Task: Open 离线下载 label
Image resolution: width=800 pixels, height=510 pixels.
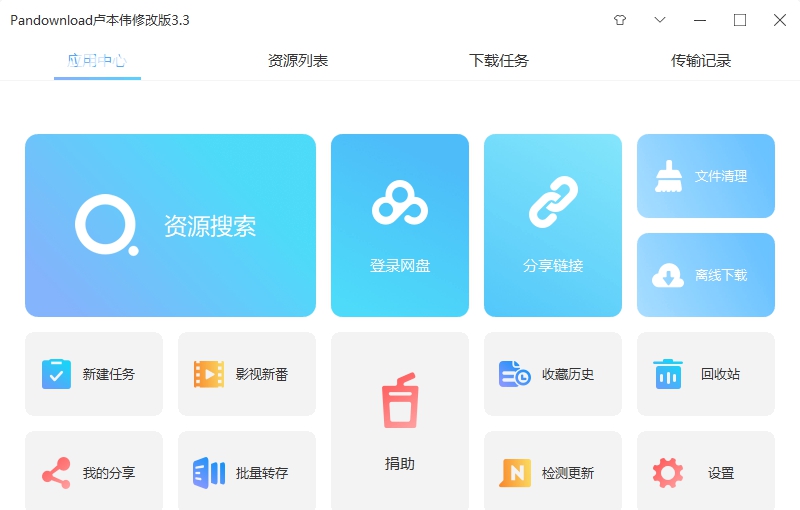Action: [721, 275]
